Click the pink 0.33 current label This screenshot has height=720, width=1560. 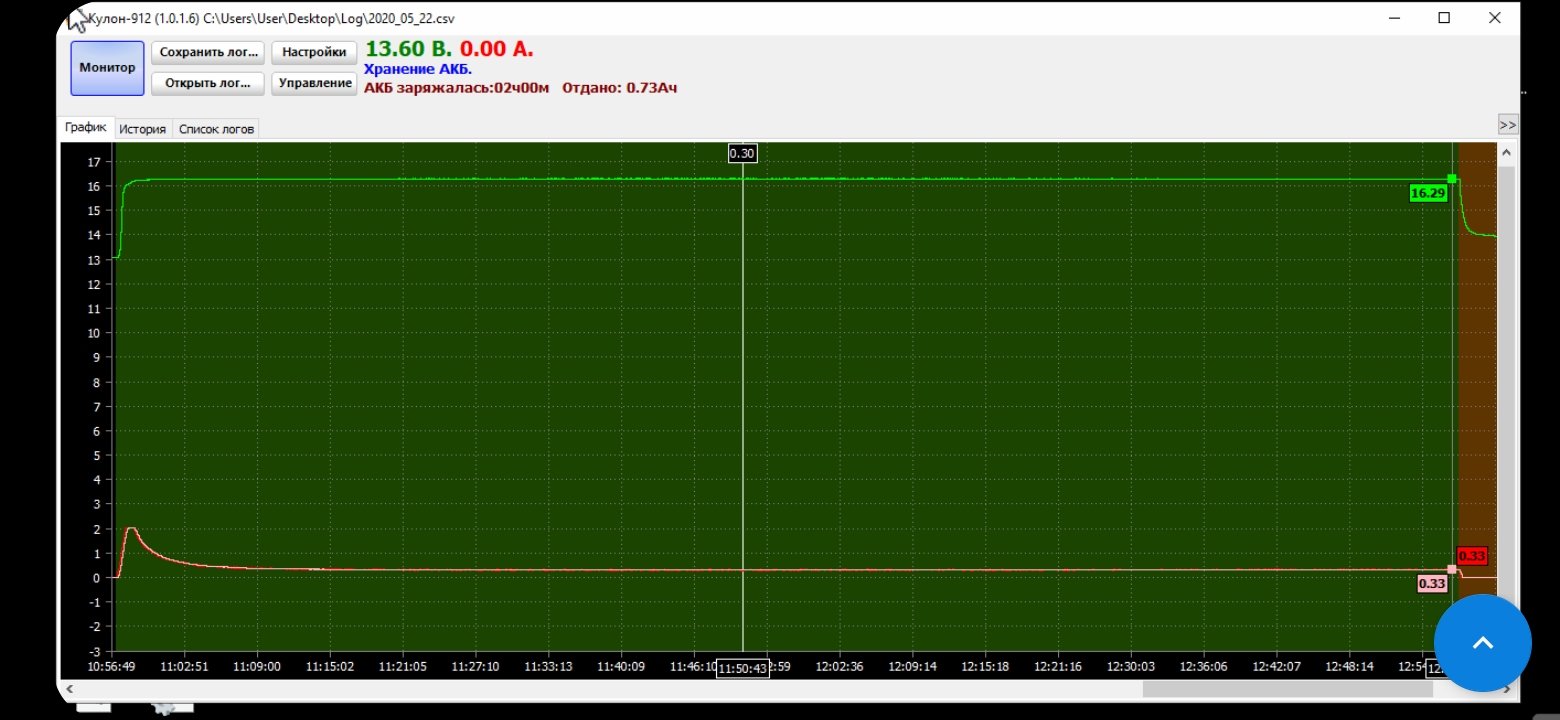click(1433, 583)
